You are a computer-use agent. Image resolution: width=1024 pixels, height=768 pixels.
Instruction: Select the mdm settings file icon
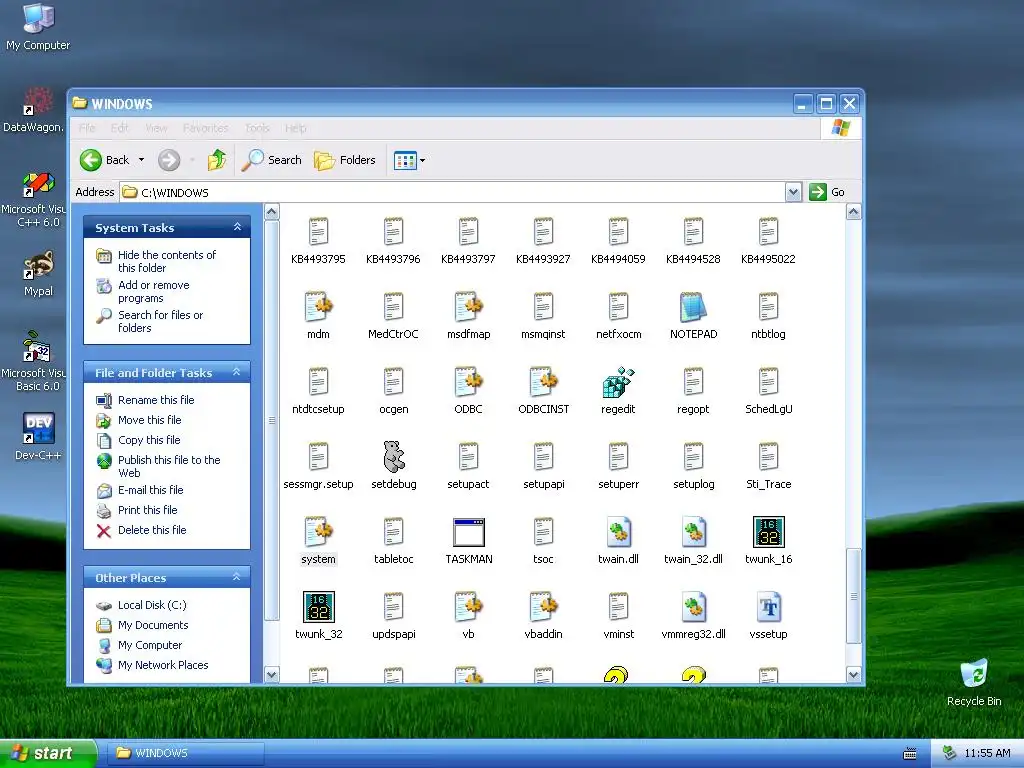pos(319,308)
